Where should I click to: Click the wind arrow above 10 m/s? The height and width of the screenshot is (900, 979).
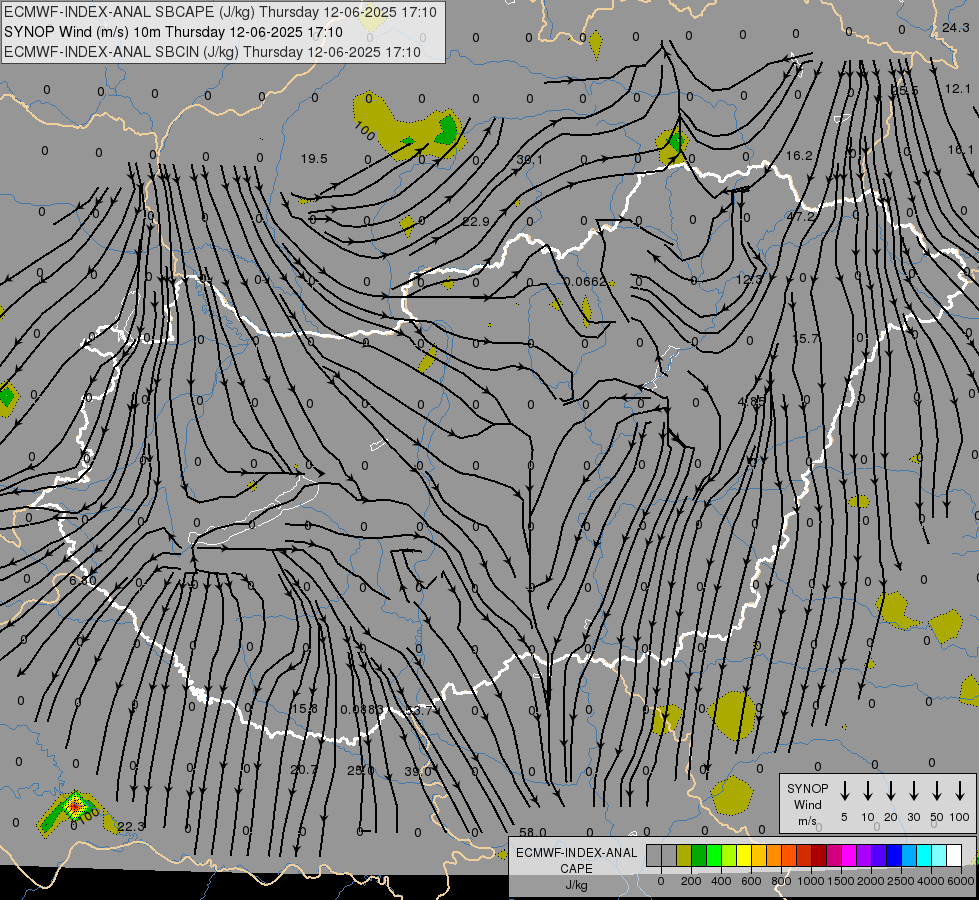tap(867, 791)
